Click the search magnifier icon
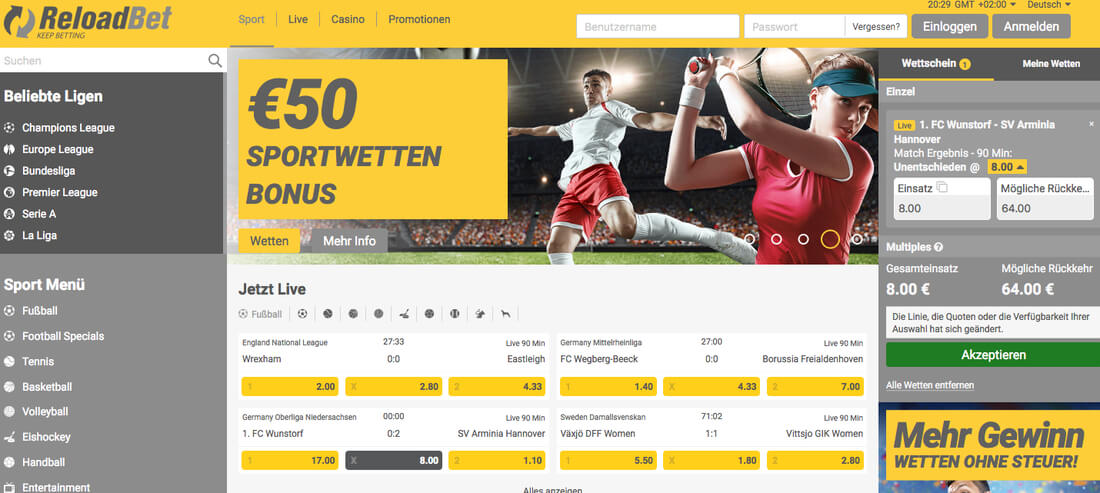1100x493 pixels. click(x=215, y=60)
